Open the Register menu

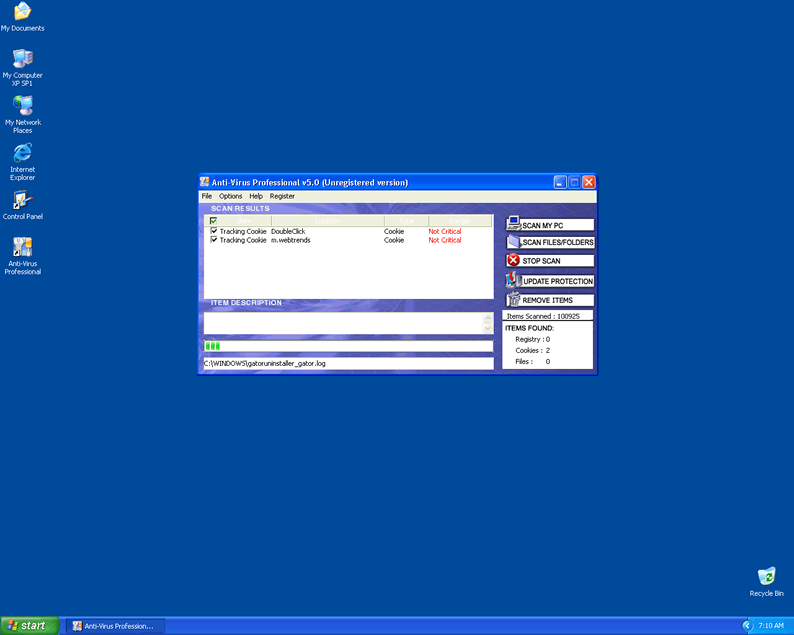coord(282,196)
